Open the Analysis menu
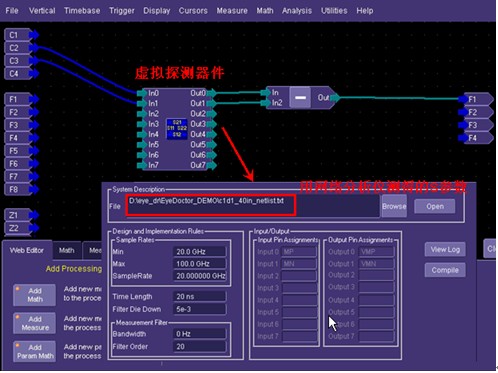This screenshot has width=498, height=373. 297,11
